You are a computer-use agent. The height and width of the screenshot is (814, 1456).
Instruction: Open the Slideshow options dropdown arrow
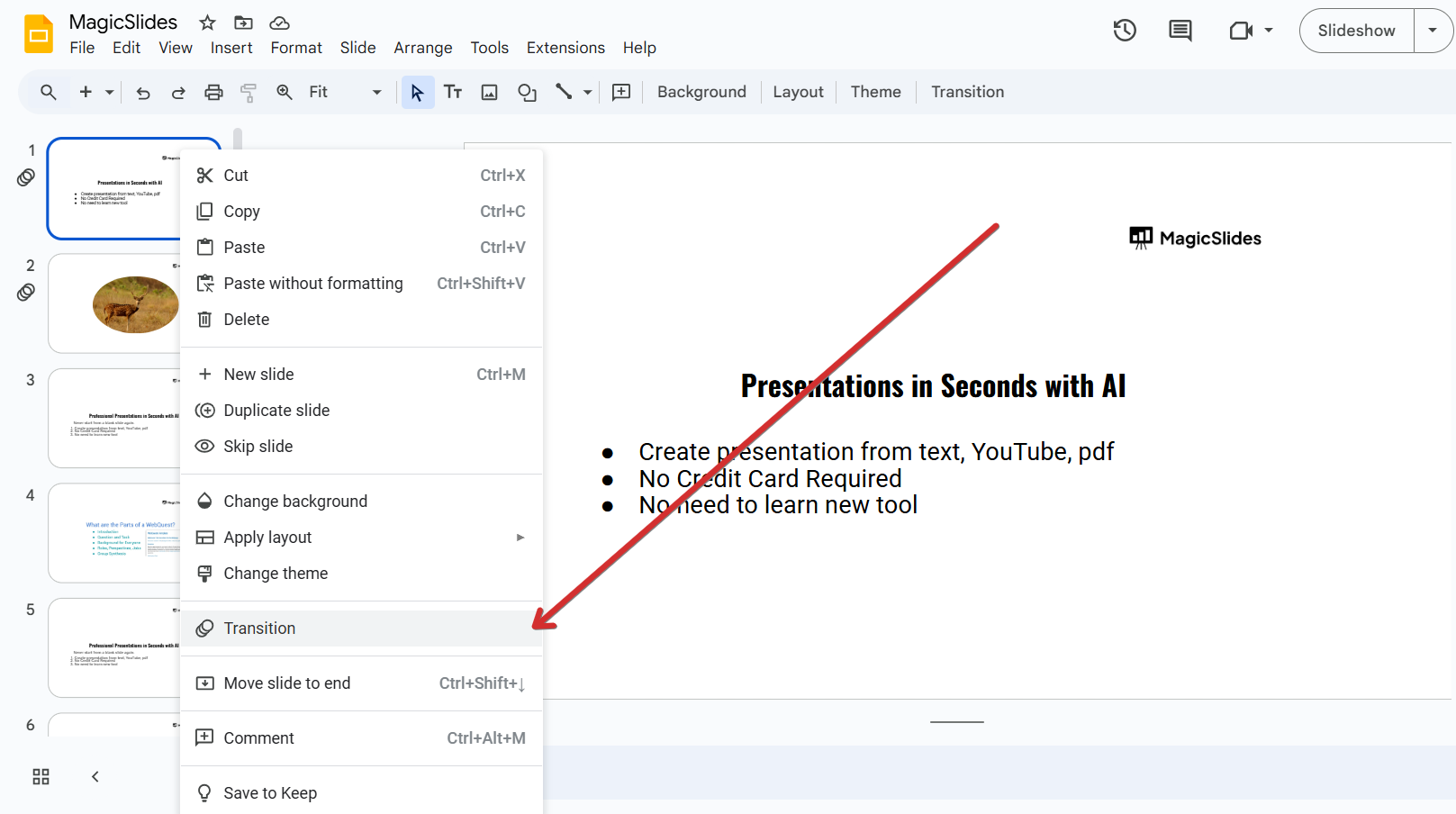[1433, 31]
